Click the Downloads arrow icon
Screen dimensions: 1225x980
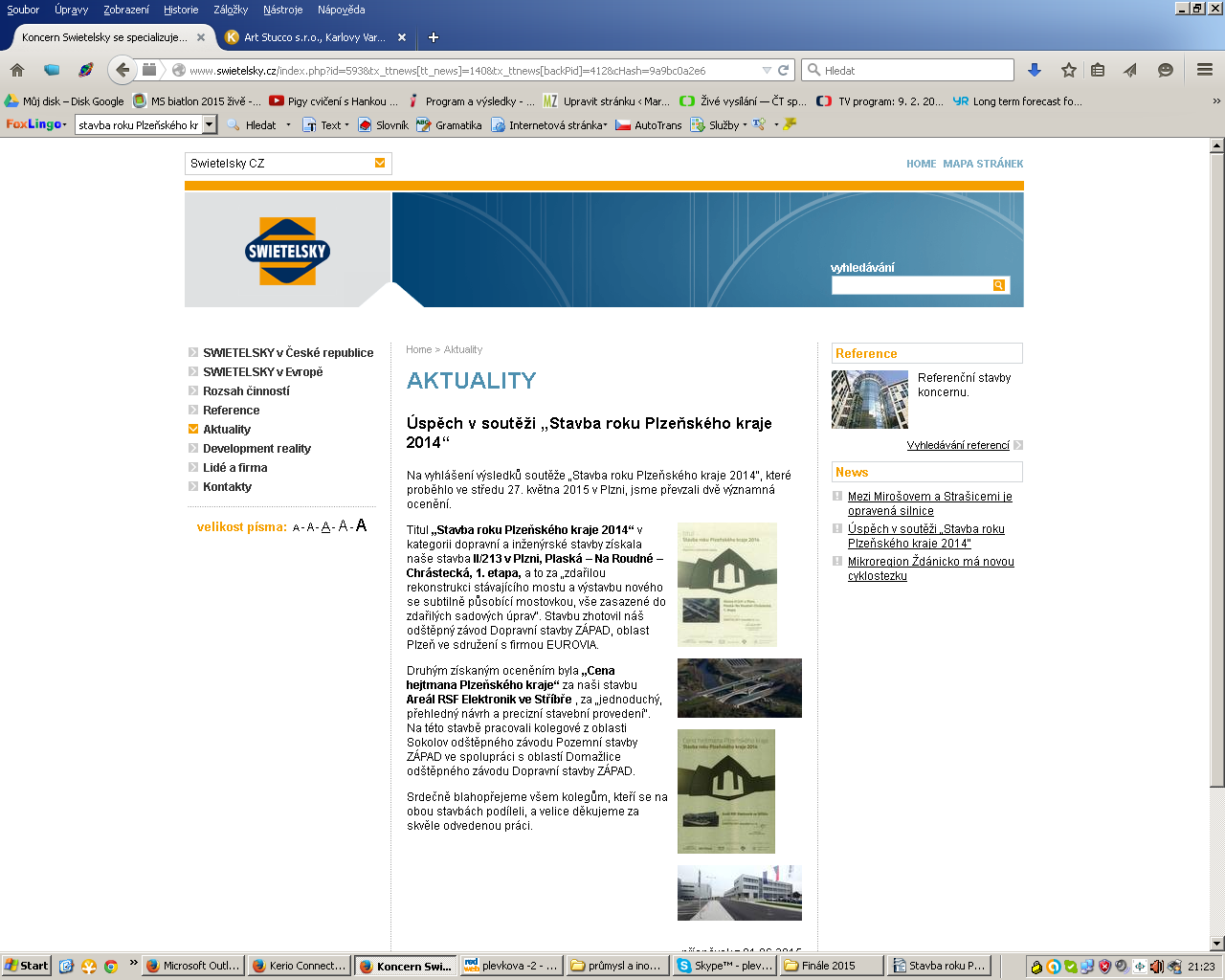tap(1035, 70)
